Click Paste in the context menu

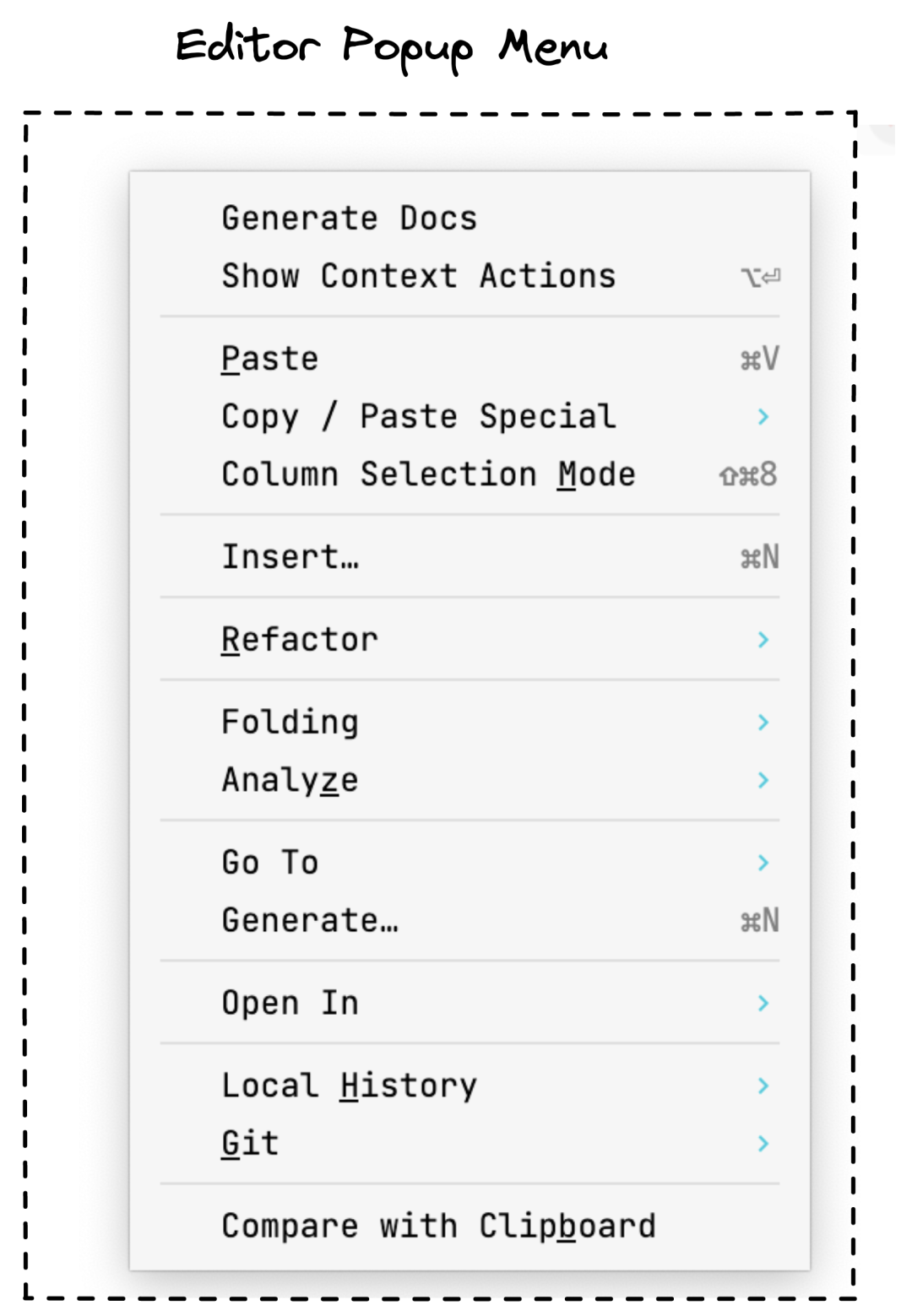click(269, 357)
